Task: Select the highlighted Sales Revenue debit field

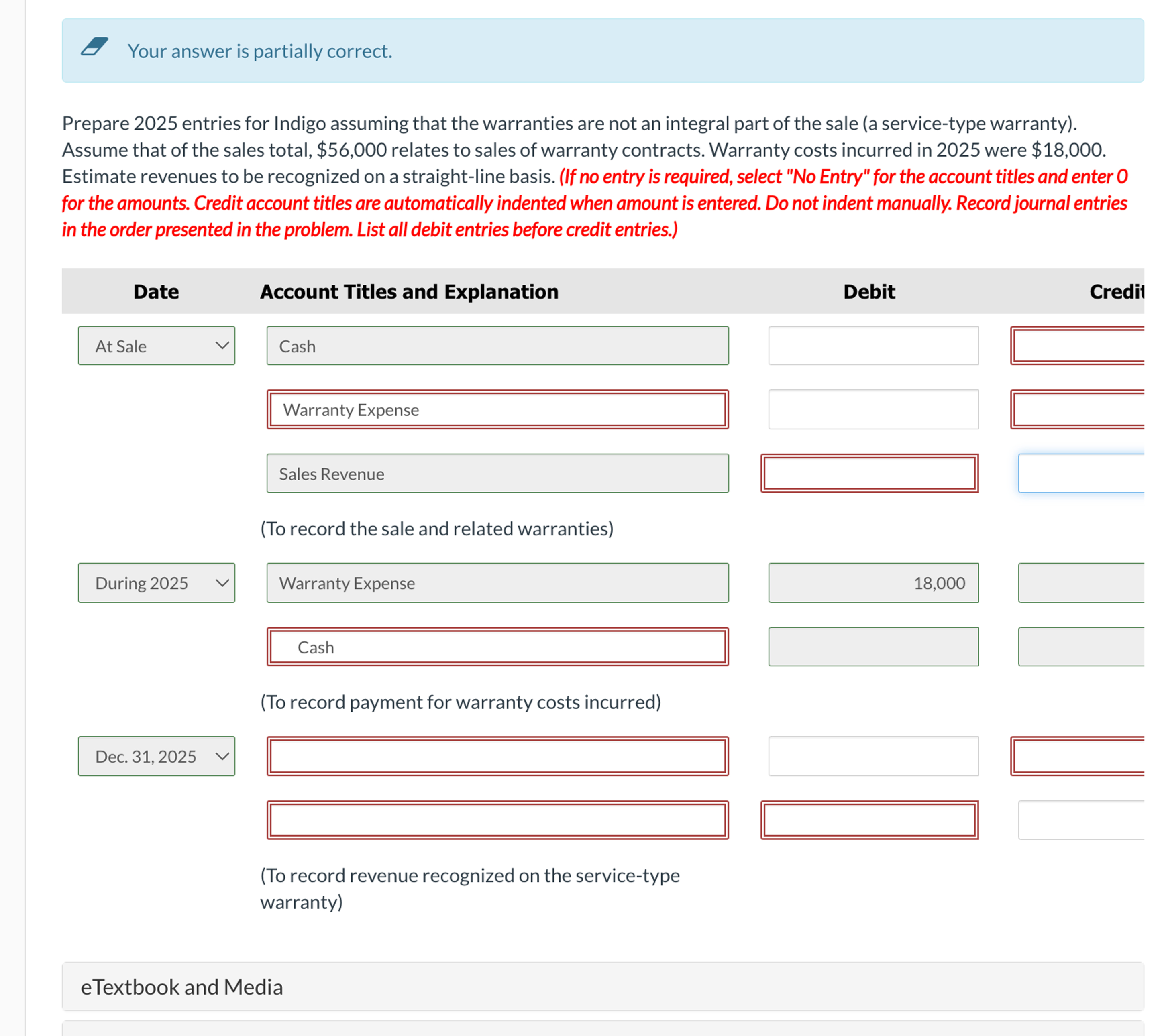Action: pos(870,473)
